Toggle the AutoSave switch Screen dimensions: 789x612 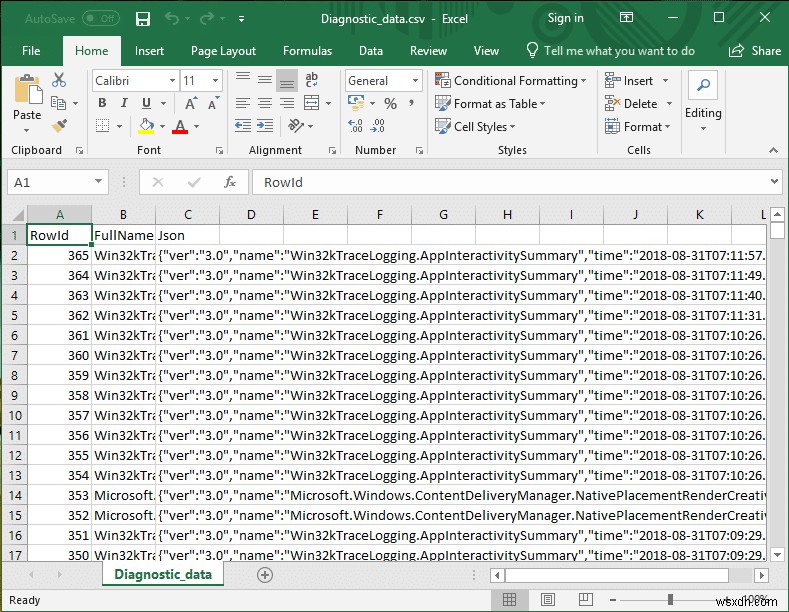point(100,19)
